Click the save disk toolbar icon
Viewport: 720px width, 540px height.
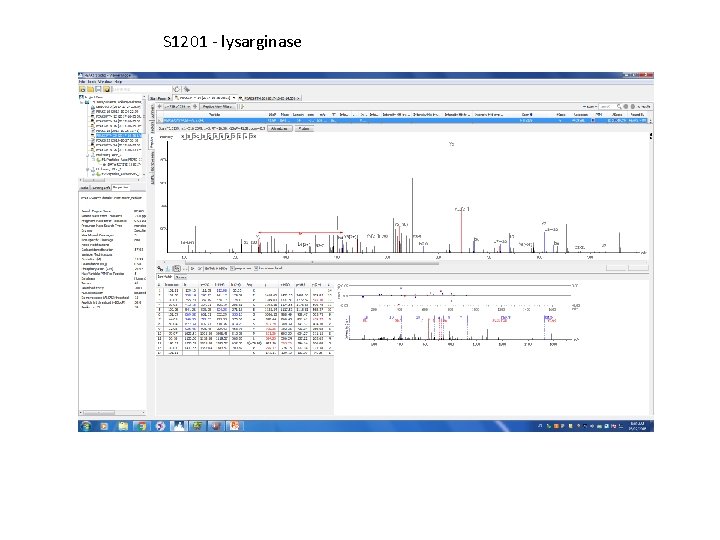98,90
